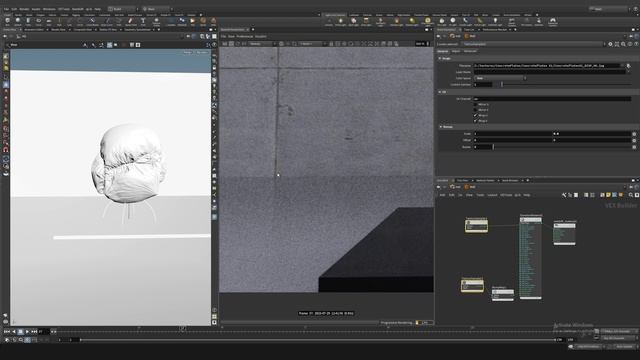The width and height of the screenshot is (640, 360).
Task: Click the network view wrench icon
Action: [x=564, y=195]
